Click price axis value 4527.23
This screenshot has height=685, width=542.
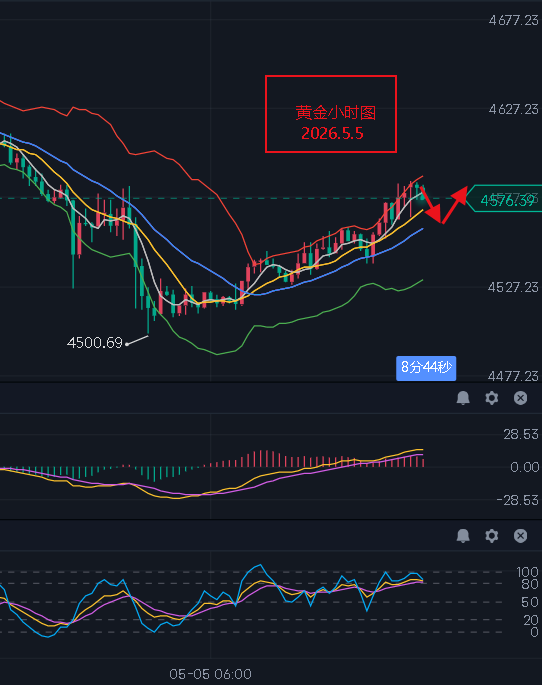point(514,287)
